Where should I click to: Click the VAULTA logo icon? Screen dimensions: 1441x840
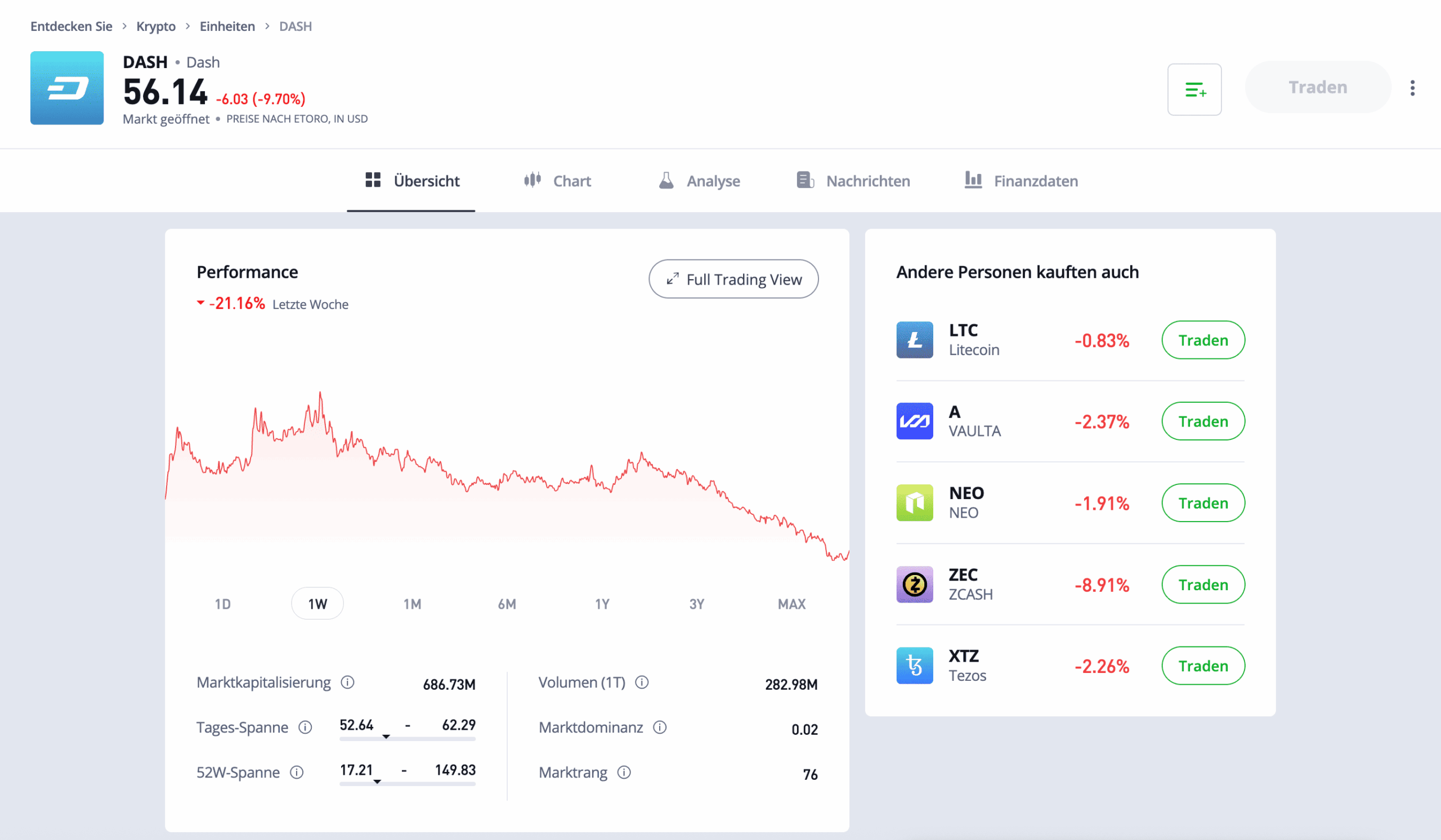pos(914,421)
